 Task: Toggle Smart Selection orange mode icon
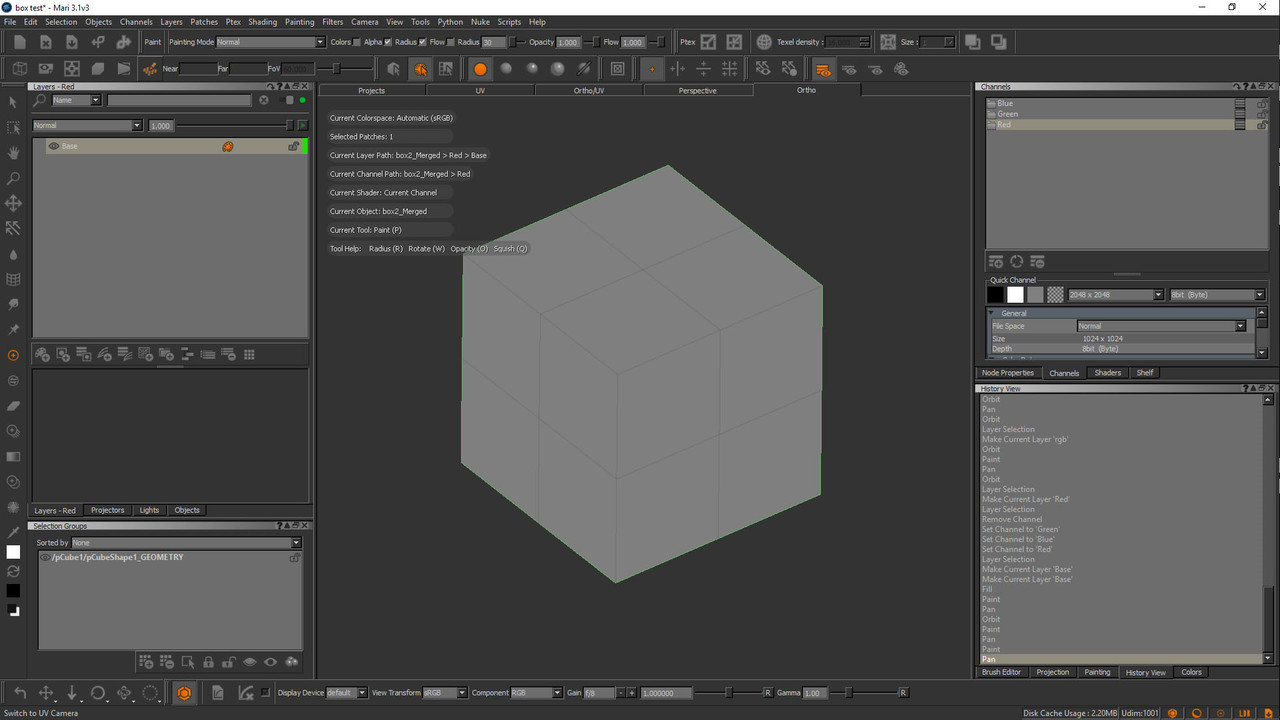point(420,69)
